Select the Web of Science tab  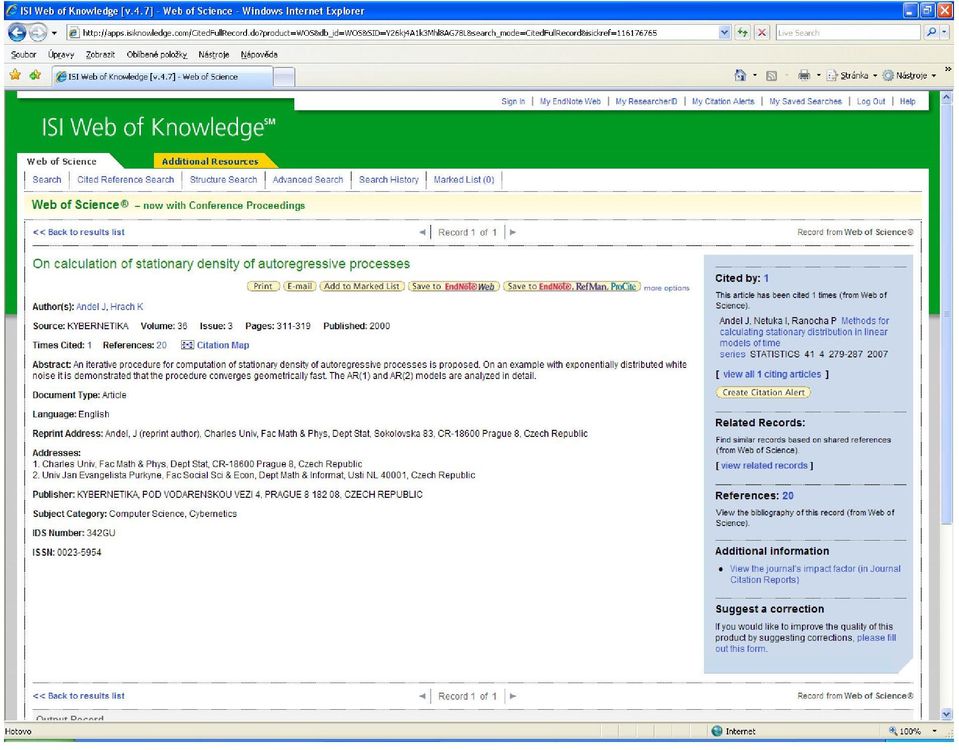coord(62,162)
